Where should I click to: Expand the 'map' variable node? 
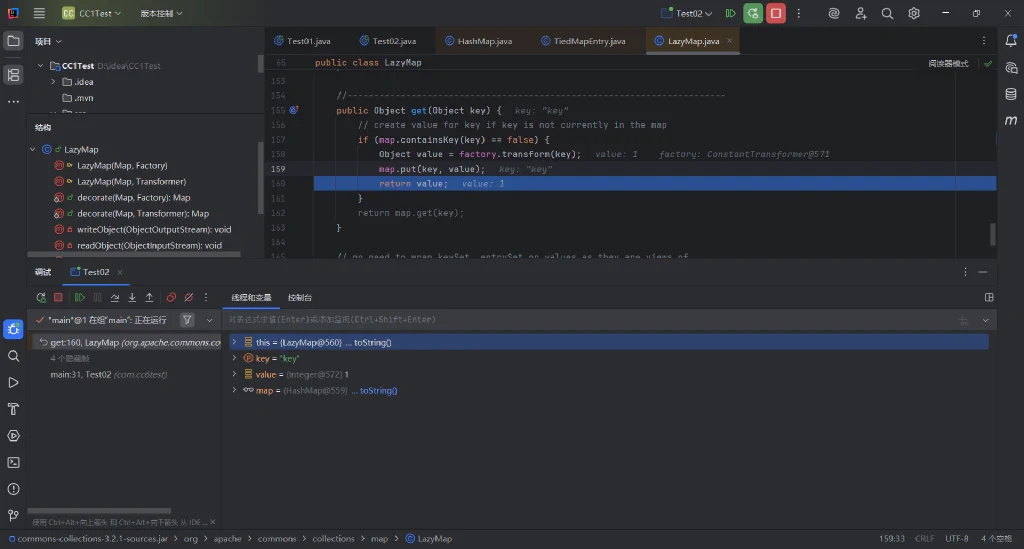[234, 390]
